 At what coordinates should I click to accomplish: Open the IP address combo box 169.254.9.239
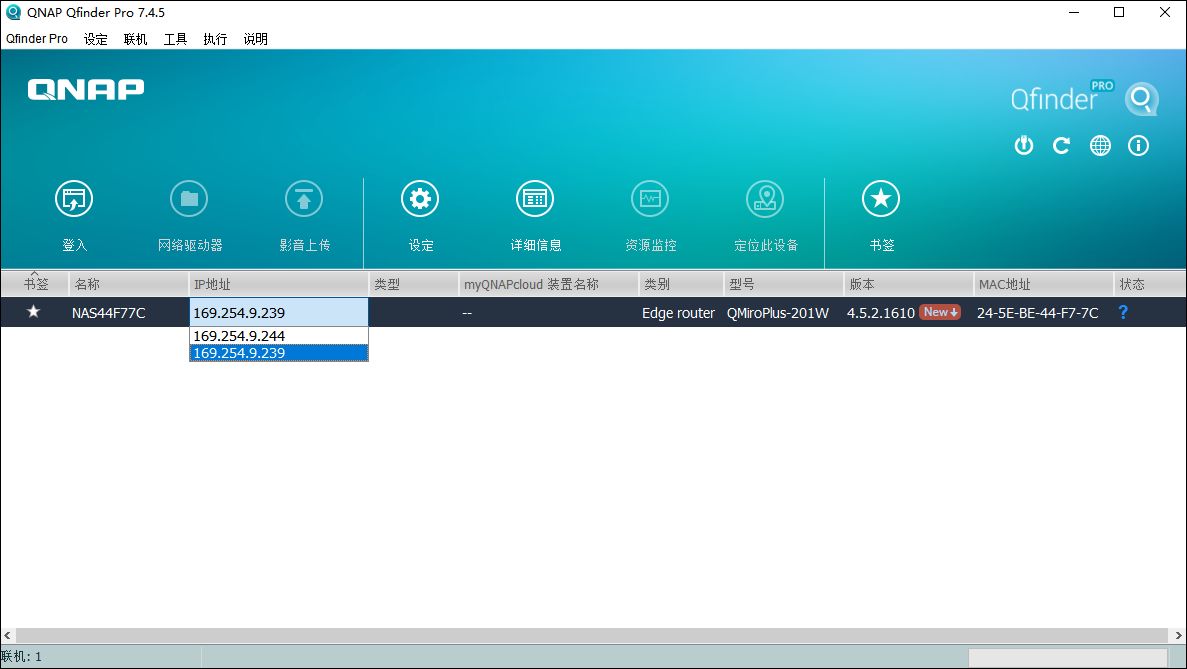279,313
